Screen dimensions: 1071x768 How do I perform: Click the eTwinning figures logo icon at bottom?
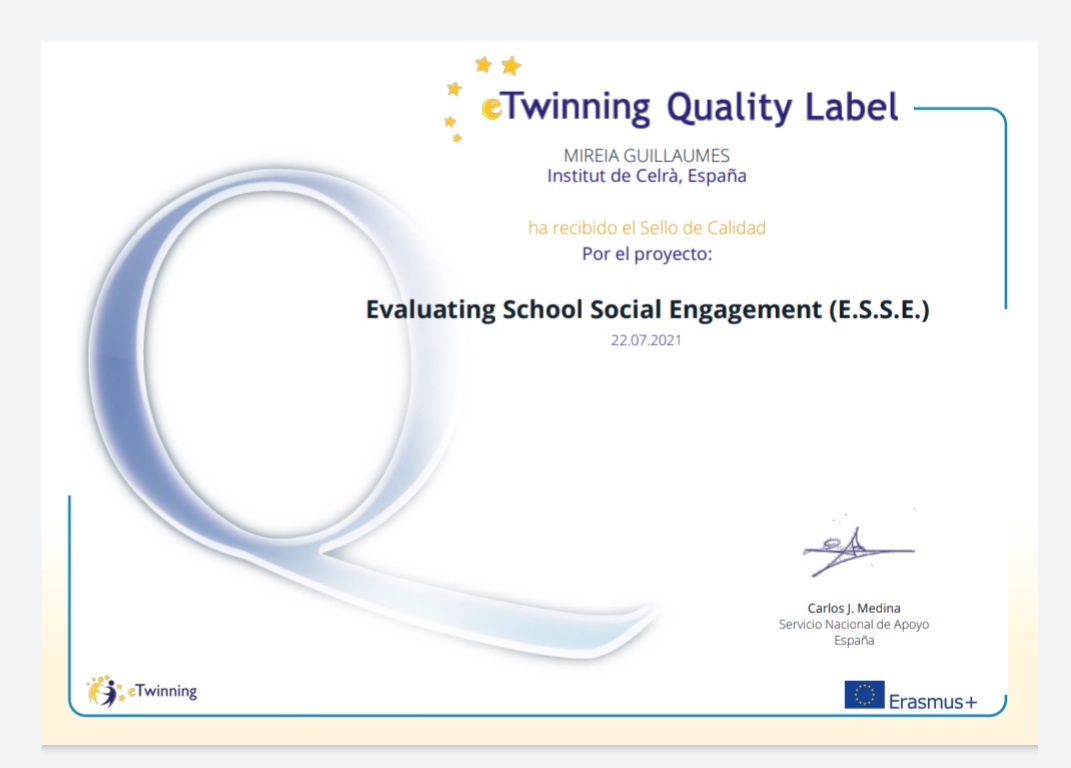click(x=105, y=691)
